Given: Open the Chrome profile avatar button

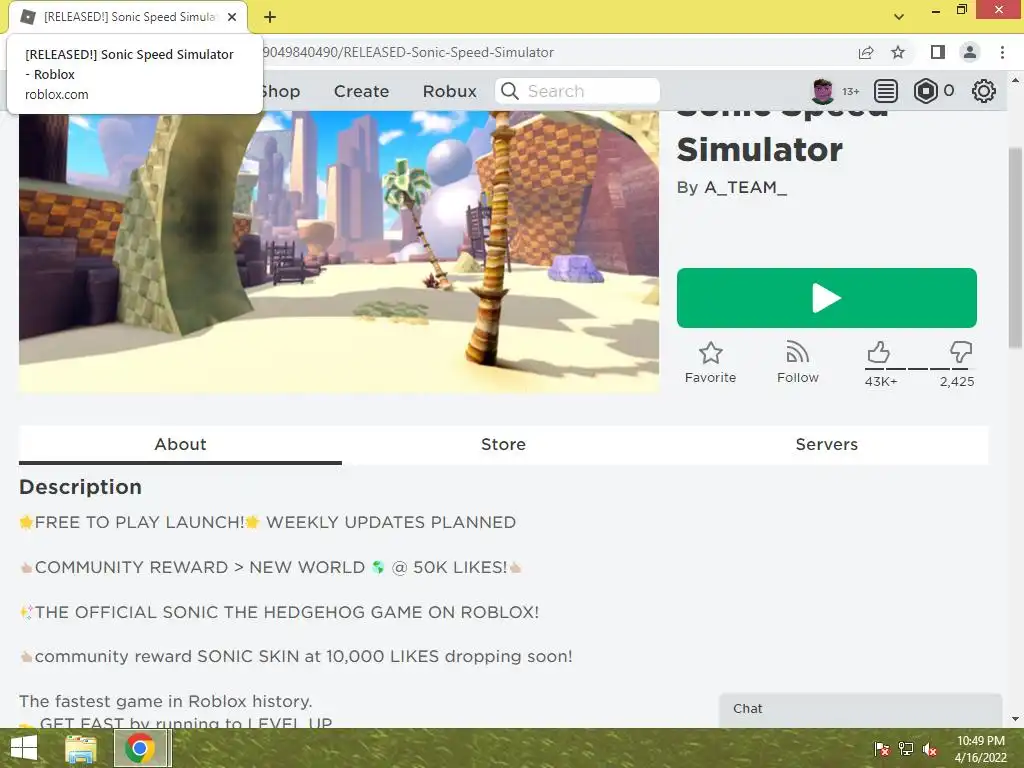Looking at the screenshot, I should (x=970, y=52).
